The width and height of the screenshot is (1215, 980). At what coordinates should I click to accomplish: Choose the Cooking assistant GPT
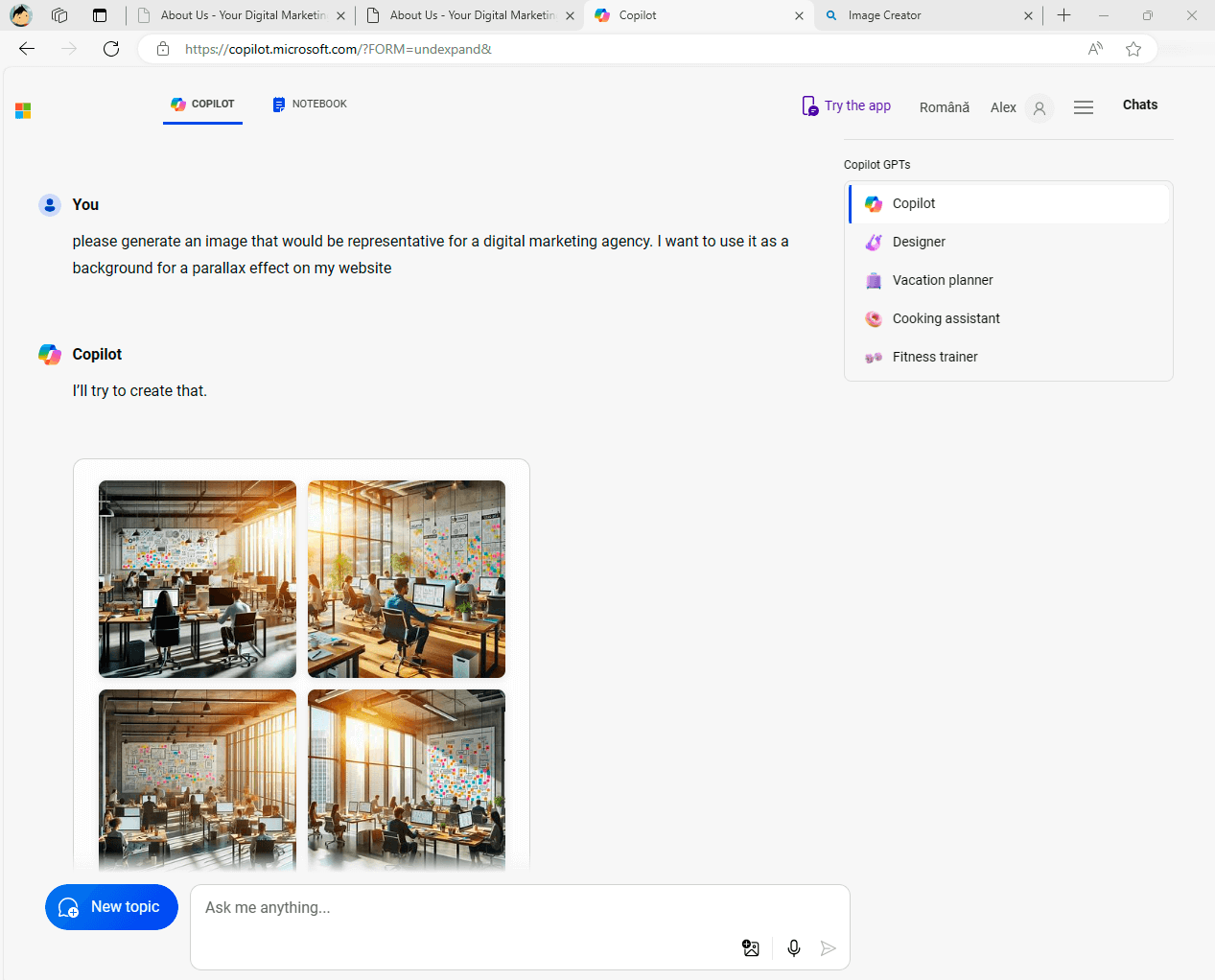tap(1009, 318)
